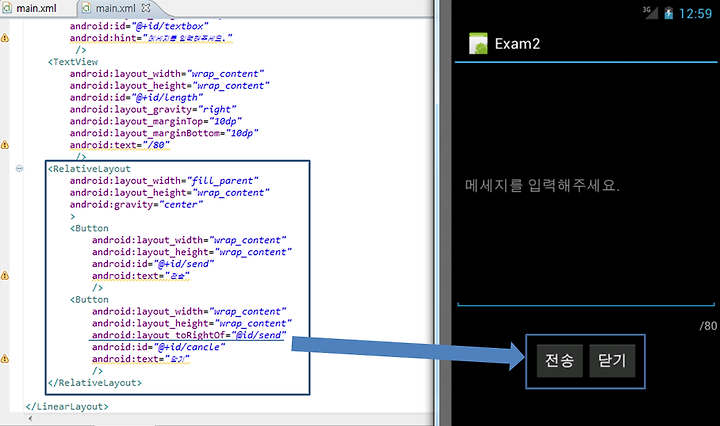Viewport: 720px width, 426px height.
Task: Click the warning marker beside android:hint line
Action: 5,38
